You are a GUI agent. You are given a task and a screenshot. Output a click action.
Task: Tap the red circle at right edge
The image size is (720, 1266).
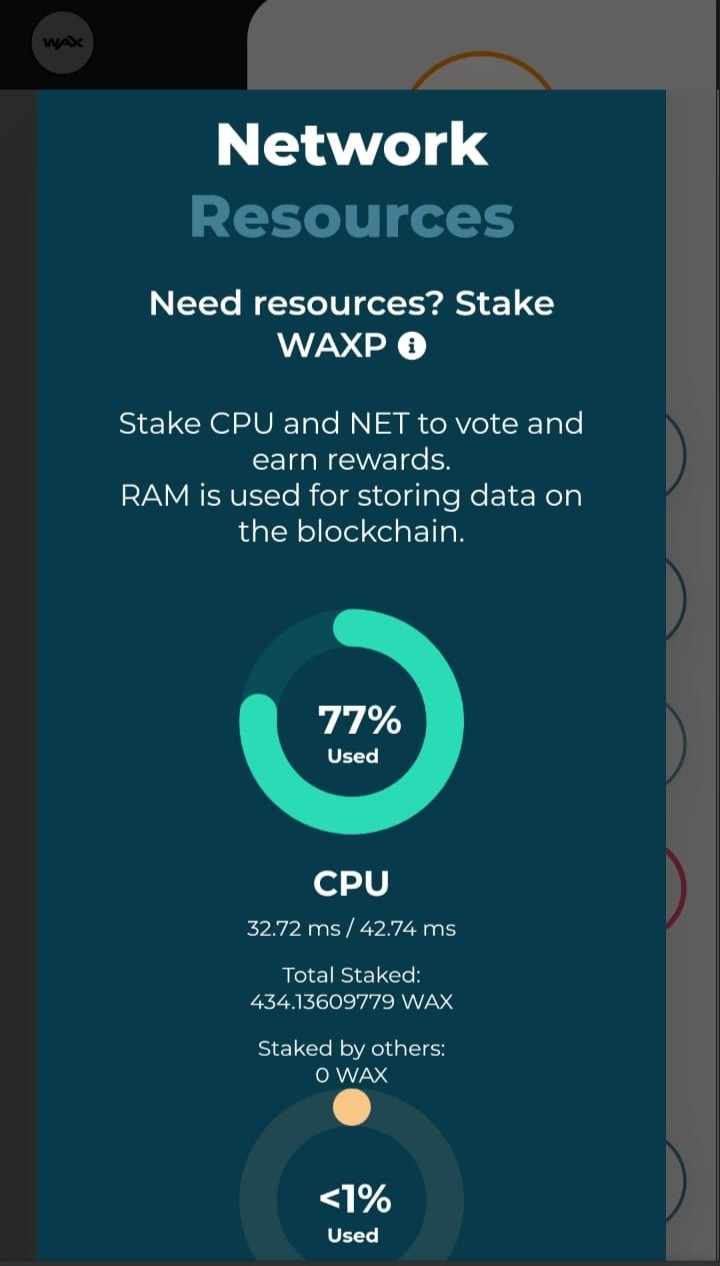tap(677, 888)
